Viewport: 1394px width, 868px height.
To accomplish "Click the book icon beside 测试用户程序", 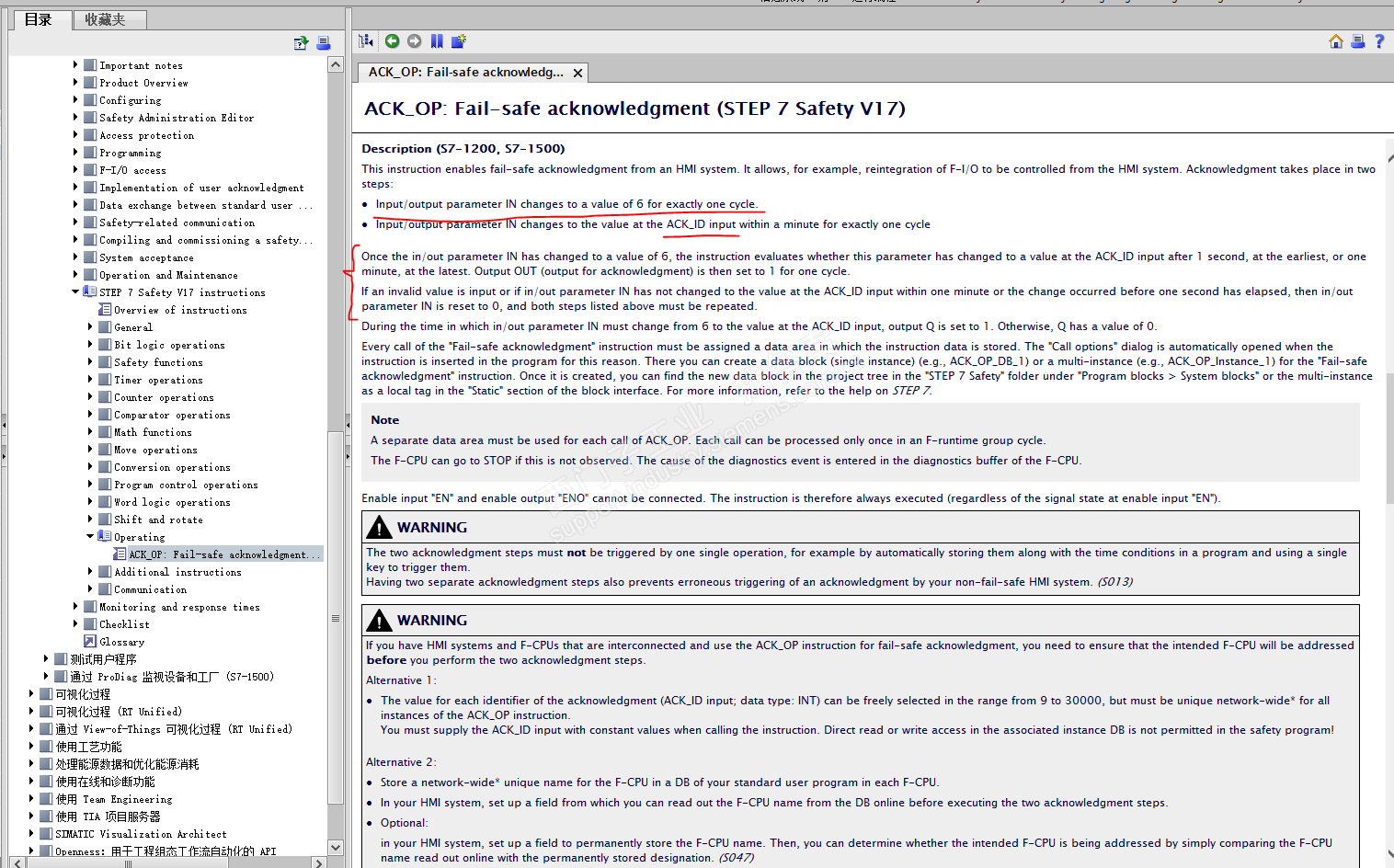I will pyautogui.click(x=61, y=659).
